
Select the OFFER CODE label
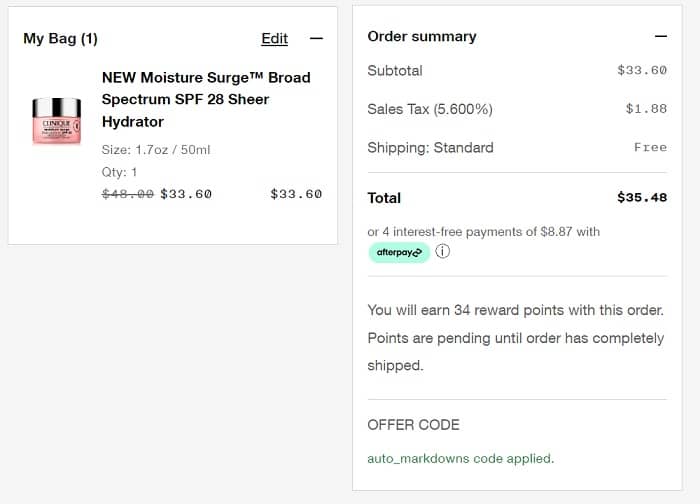point(413,425)
